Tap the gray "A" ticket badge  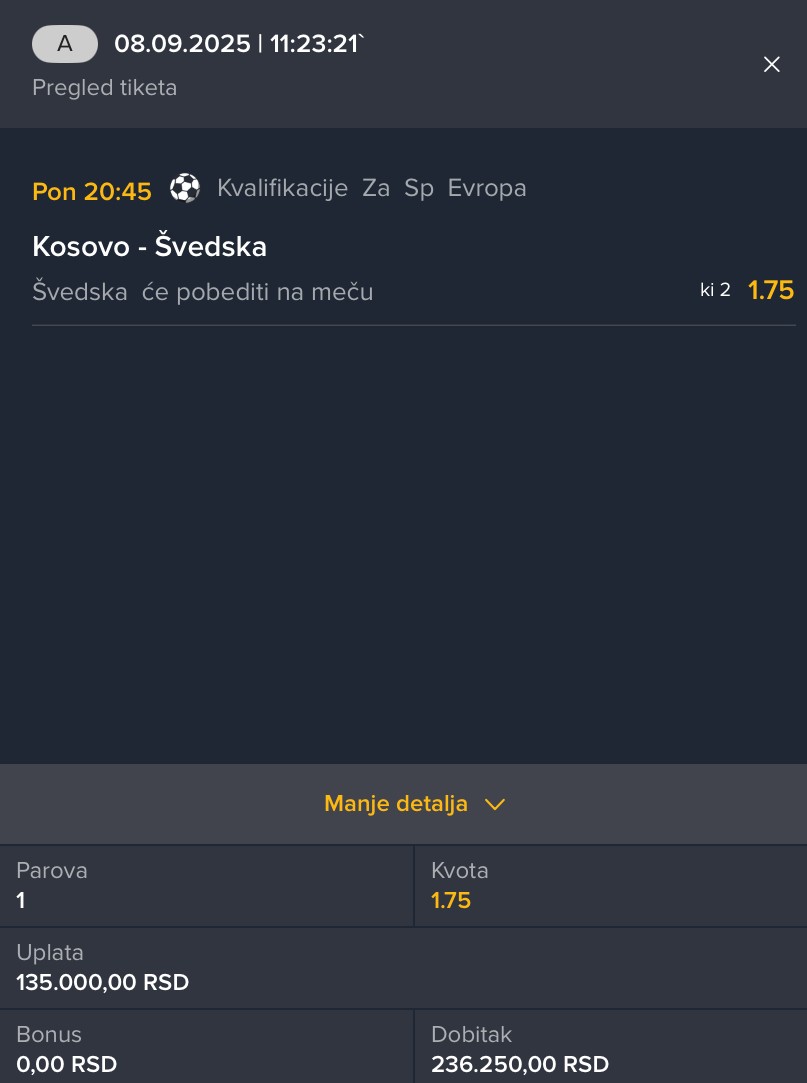[65, 44]
